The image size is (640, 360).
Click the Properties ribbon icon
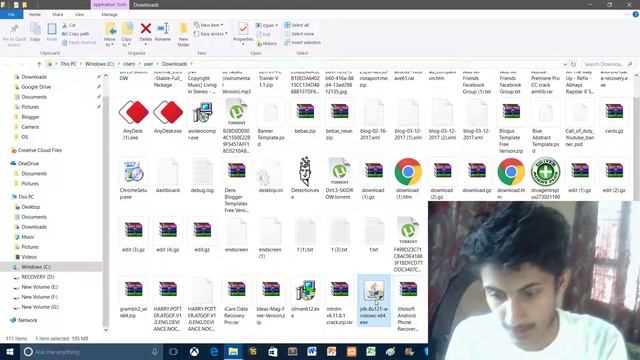[243, 29]
